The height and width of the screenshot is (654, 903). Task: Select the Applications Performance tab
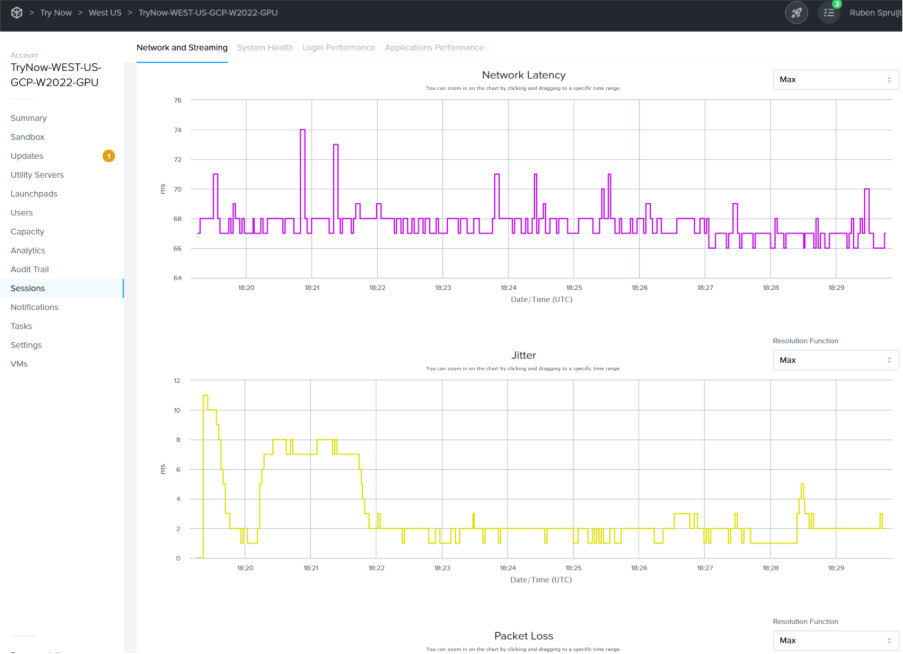pyautogui.click(x=434, y=47)
